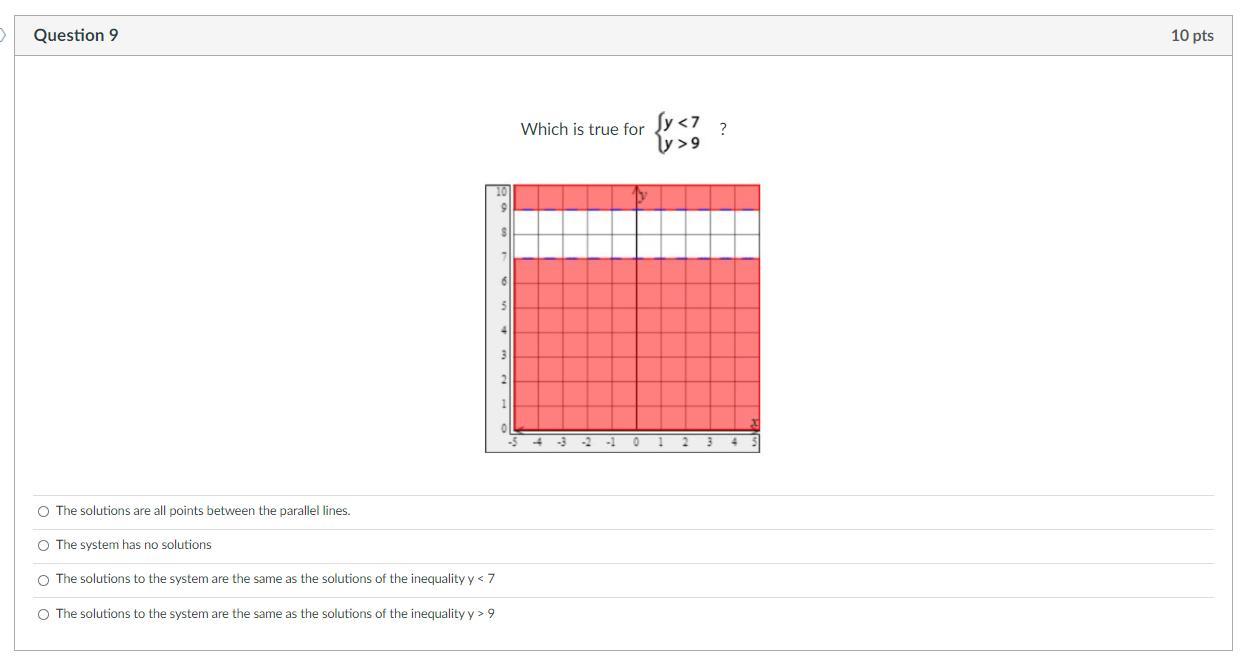Click the origin label 0 on x-axis

(636, 442)
